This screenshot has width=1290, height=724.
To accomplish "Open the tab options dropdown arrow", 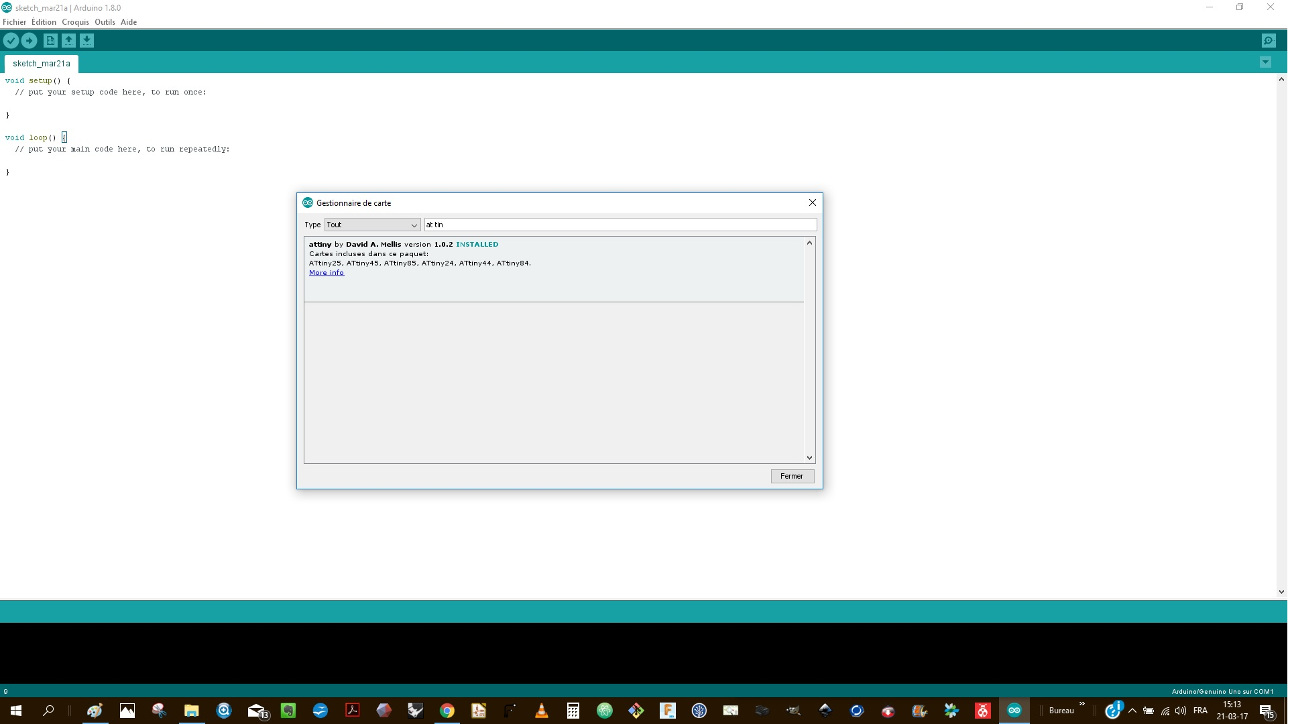I will click(1265, 62).
